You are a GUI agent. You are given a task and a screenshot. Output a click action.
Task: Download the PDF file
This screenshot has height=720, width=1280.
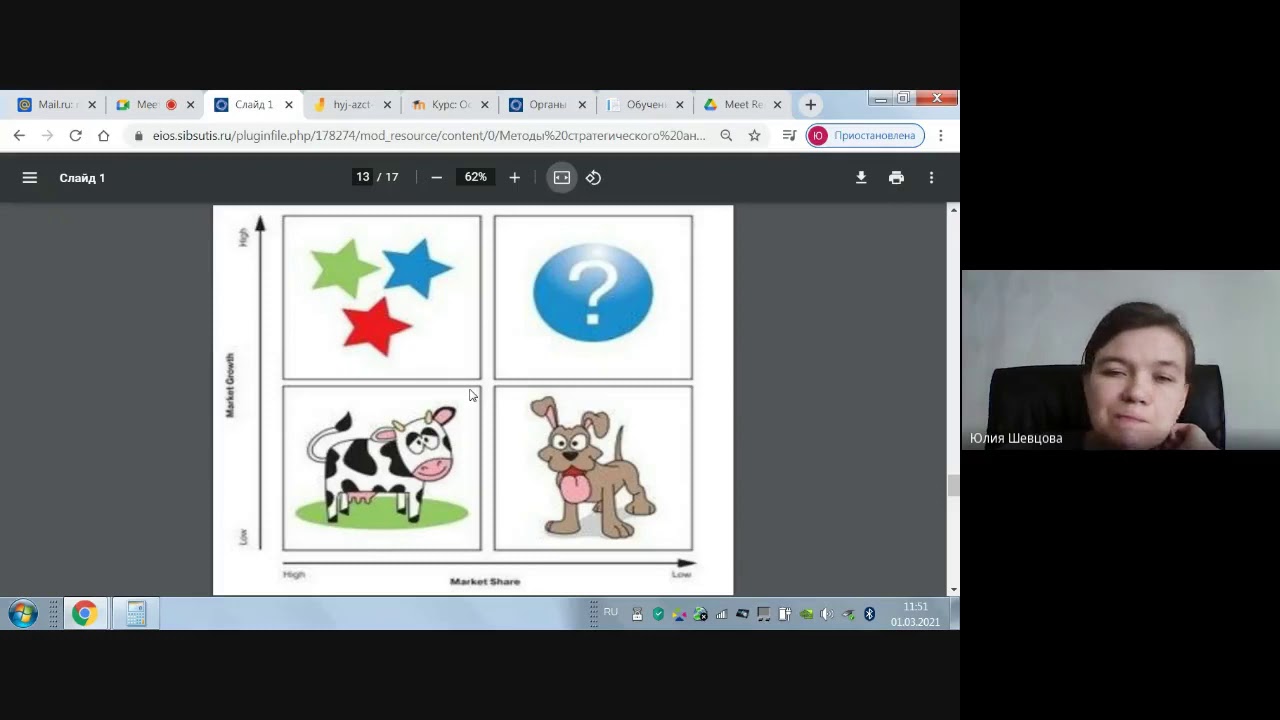coord(861,177)
